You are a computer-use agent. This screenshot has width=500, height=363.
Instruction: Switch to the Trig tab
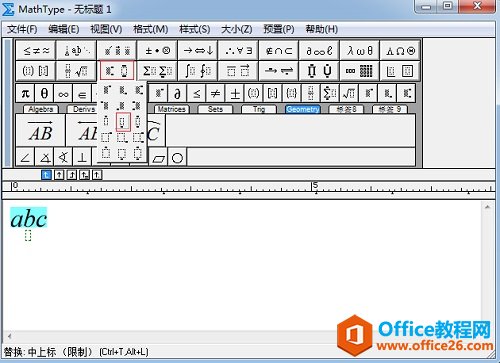[259, 109]
